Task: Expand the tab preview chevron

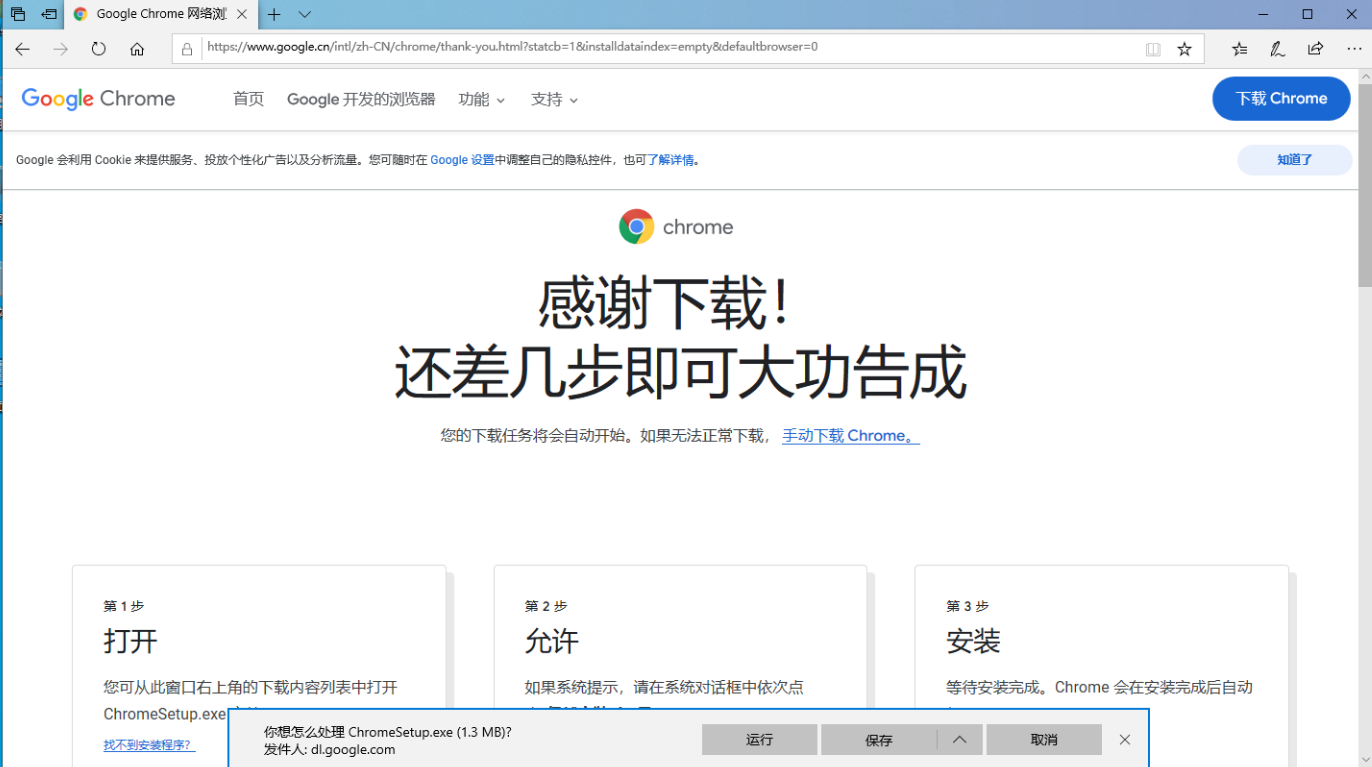Action: pyautogui.click(x=305, y=14)
